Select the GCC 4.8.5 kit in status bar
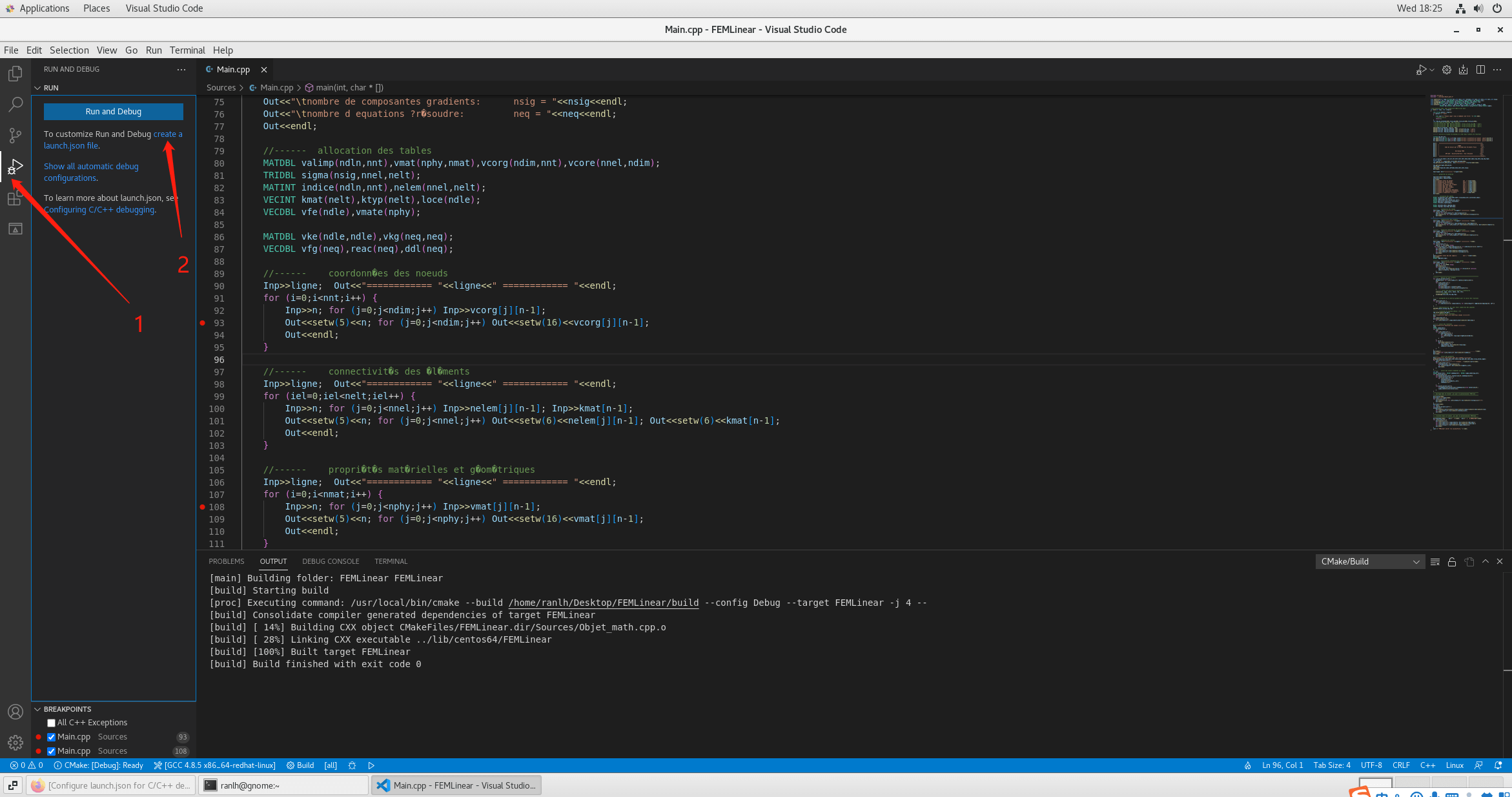Image resolution: width=1512 pixels, height=797 pixels. coord(214,765)
